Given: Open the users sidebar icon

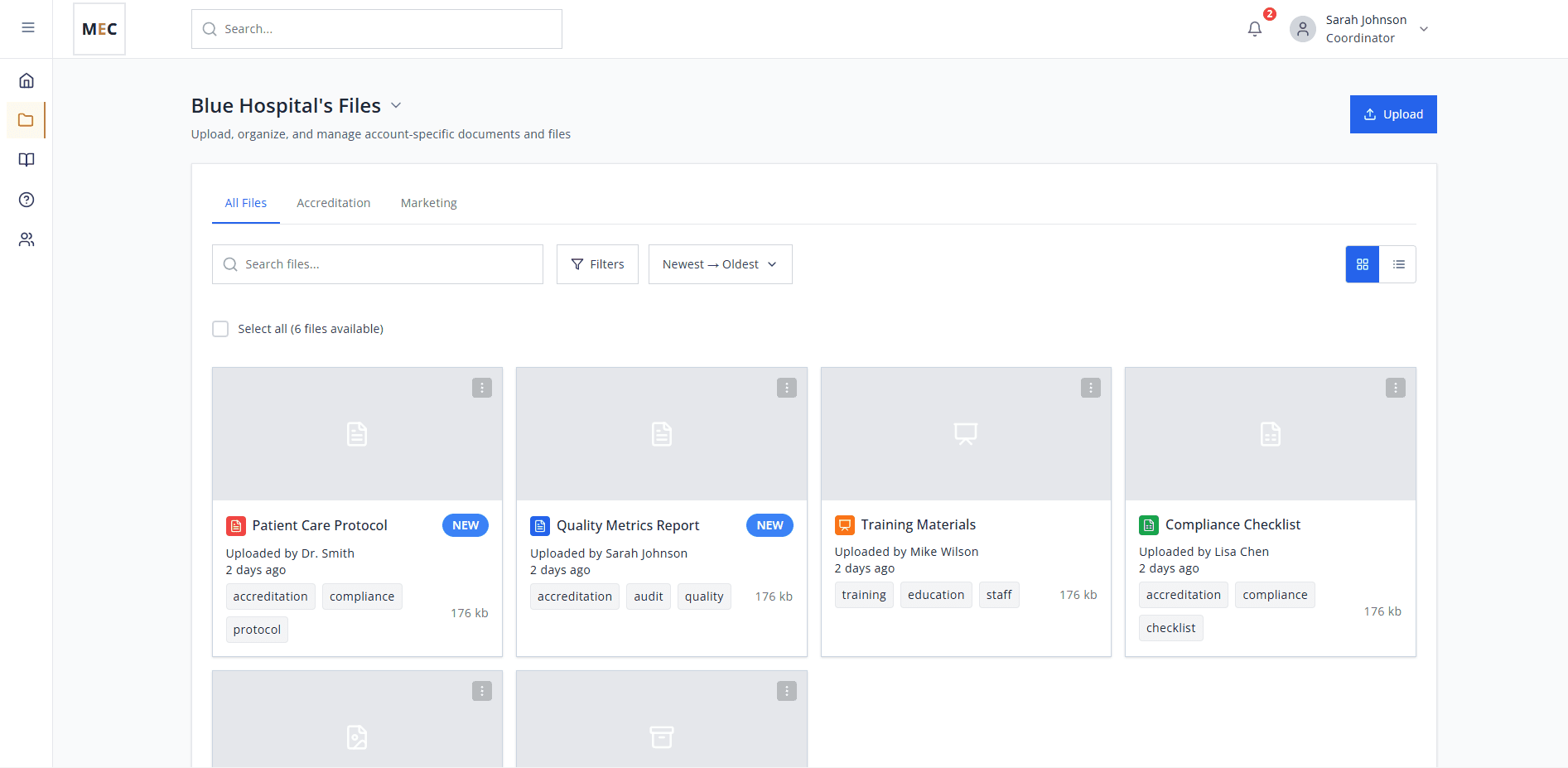Looking at the screenshot, I should (27, 239).
